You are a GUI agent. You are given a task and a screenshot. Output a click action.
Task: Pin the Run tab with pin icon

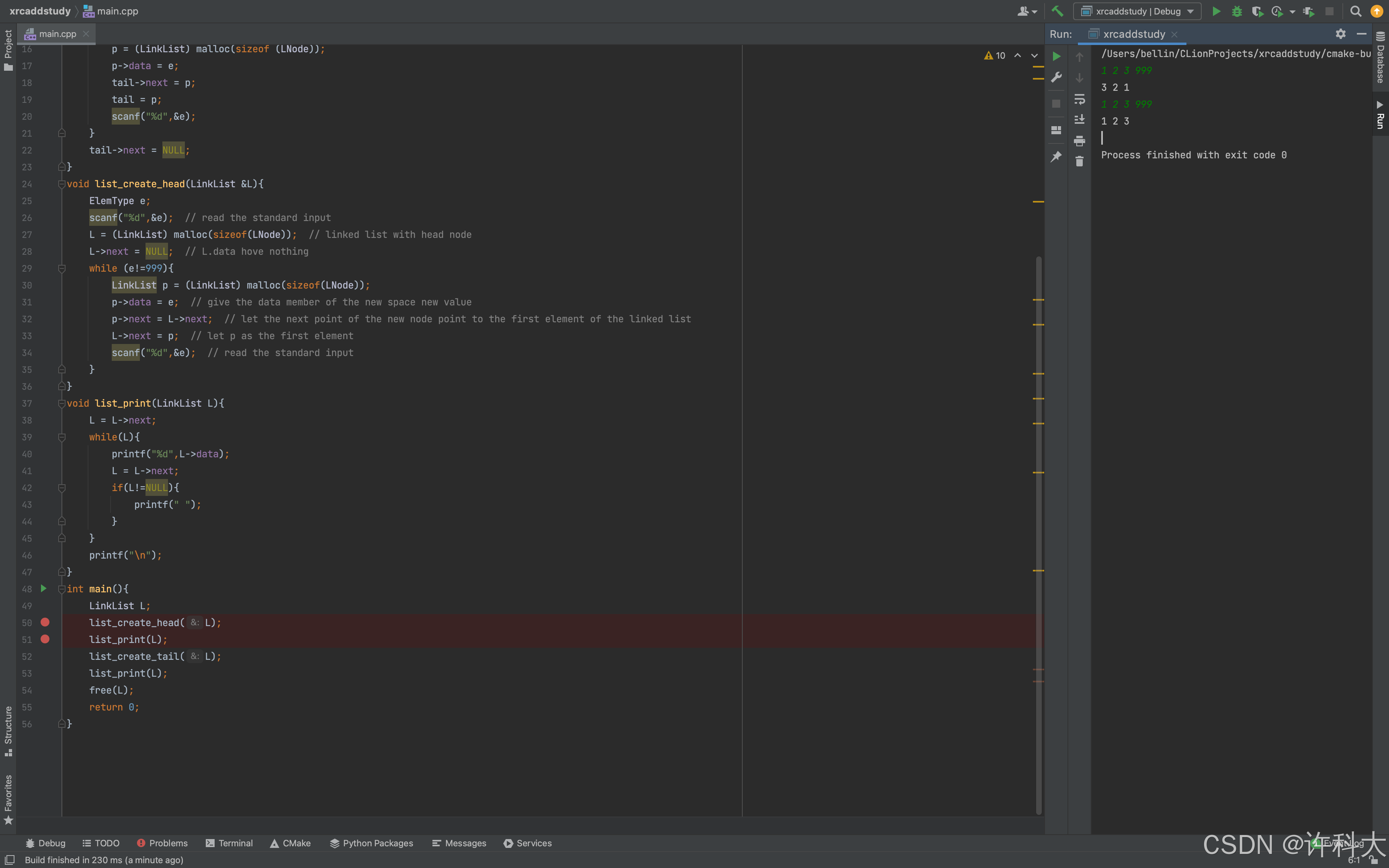coord(1056,156)
